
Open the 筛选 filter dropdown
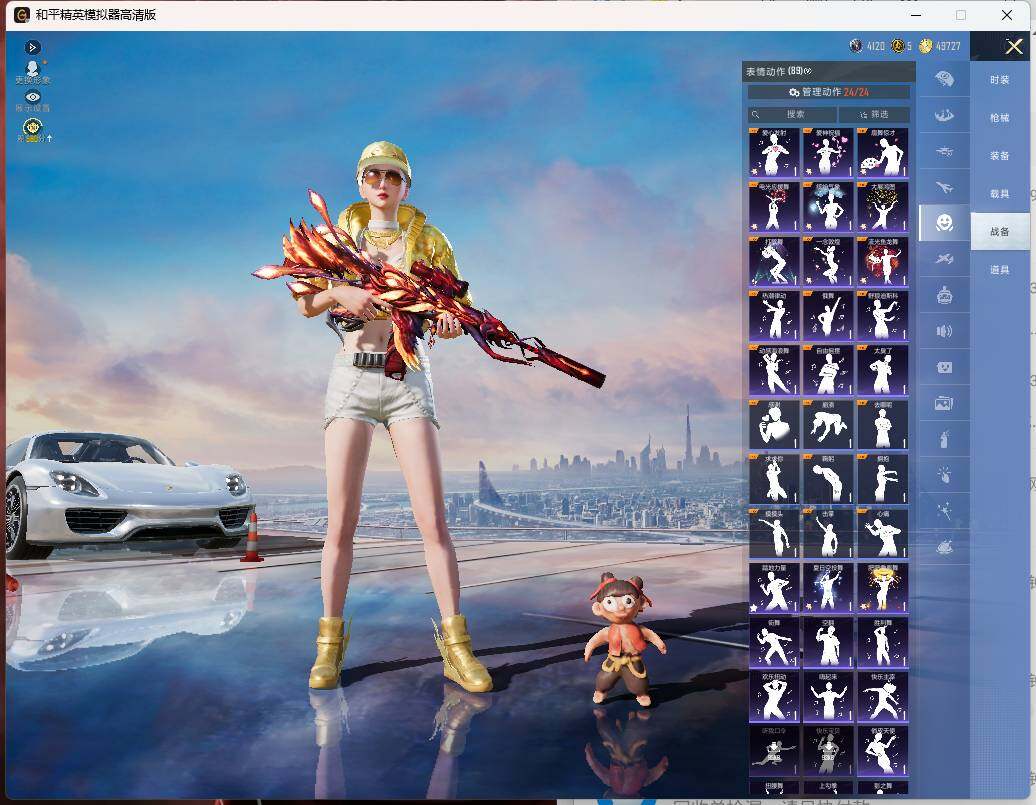tap(874, 114)
